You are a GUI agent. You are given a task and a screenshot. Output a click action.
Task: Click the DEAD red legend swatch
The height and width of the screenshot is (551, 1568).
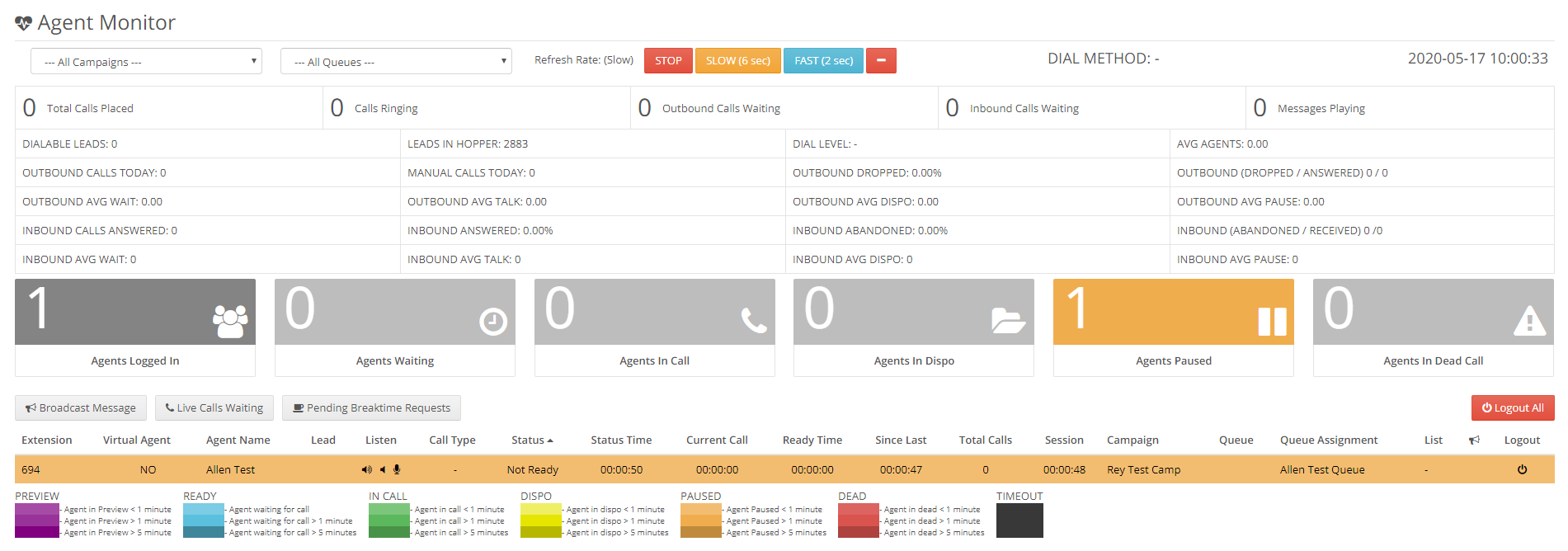pos(859,520)
